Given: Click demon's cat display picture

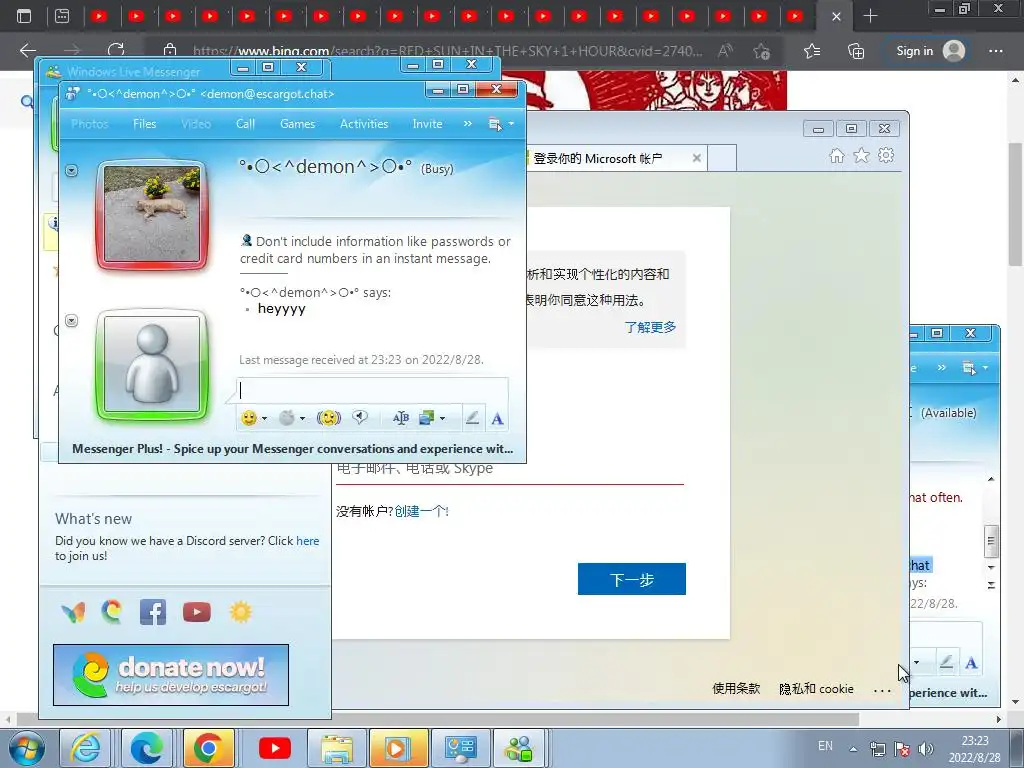Looking at the screenshot, I should (152, 214).
